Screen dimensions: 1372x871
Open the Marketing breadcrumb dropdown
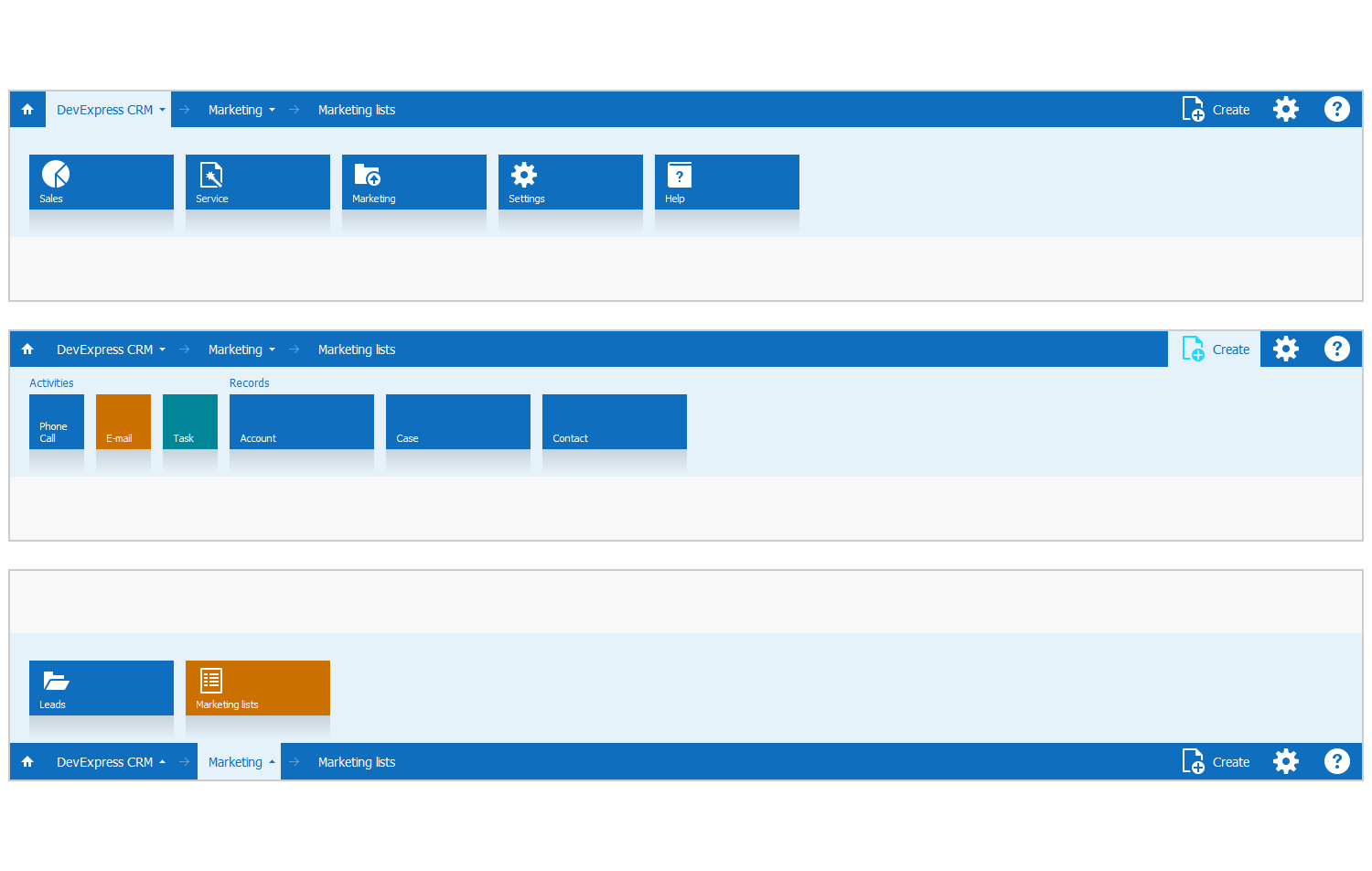coord(241,109)
